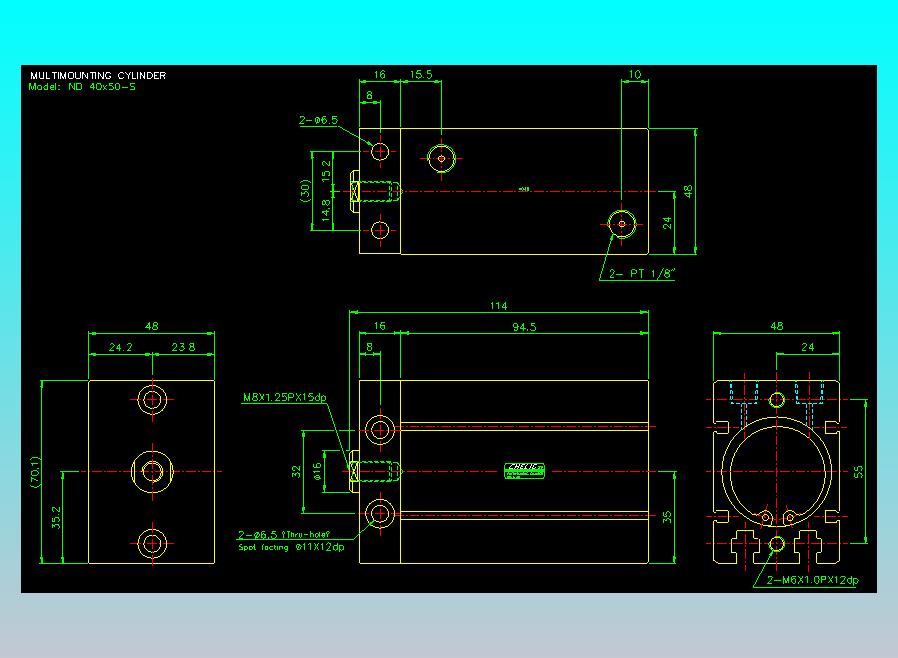Click the "14.8" vertical dimension
The height and width of the screenshot is (658, 898).
(326, 210)
